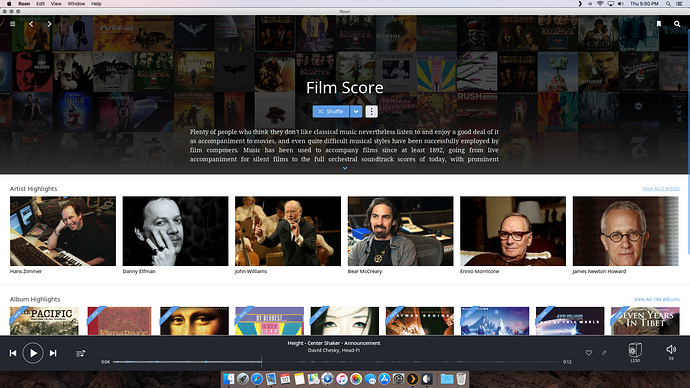Open the hamburger navigation menu

pyautogui.click(x=12, y=24)
